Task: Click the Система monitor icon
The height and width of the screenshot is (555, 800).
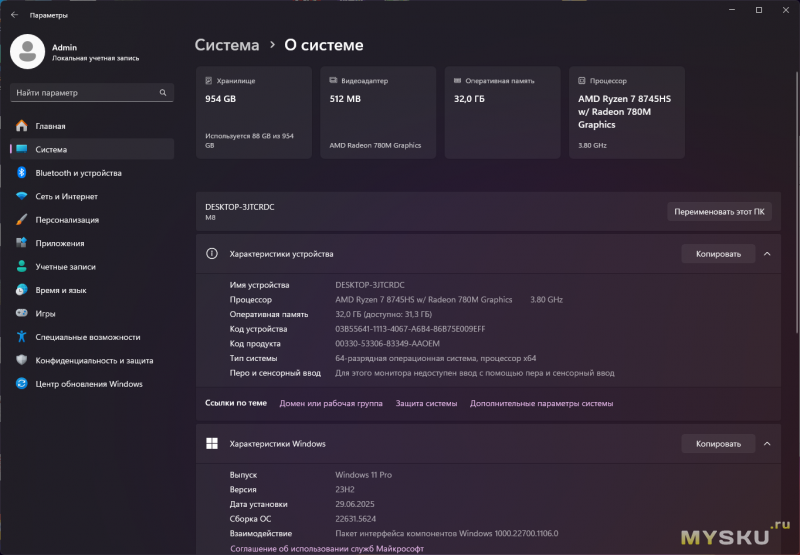Action: pos(21,149)
